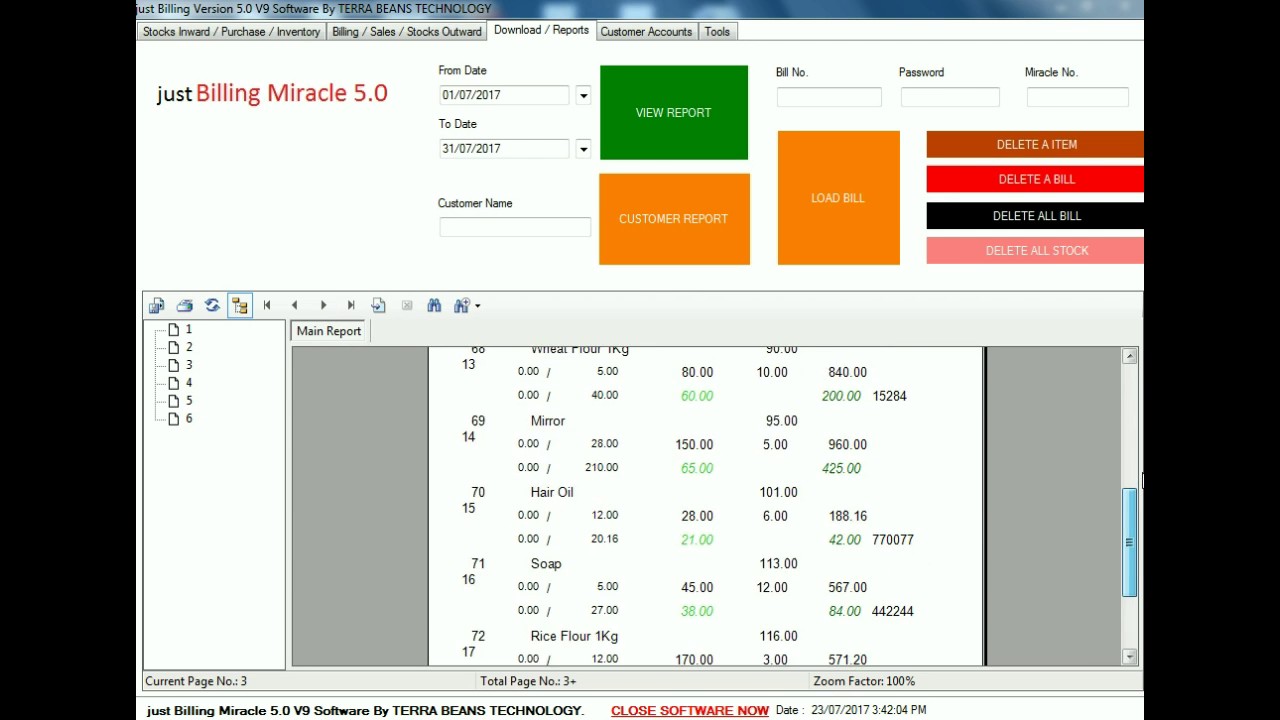This screenshot has width=1280, height=720.
Task: Click the DELETE A ITEM button
Action: [1035, 145]
